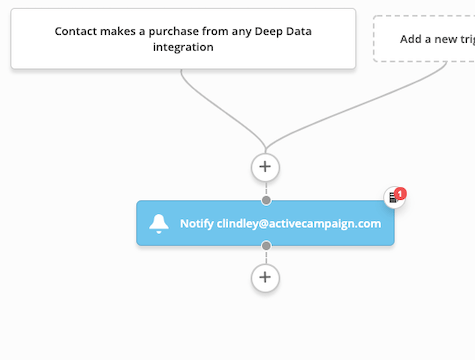Open the Deep Data purchase trigger box
The image size is (475, 360).
183,39
